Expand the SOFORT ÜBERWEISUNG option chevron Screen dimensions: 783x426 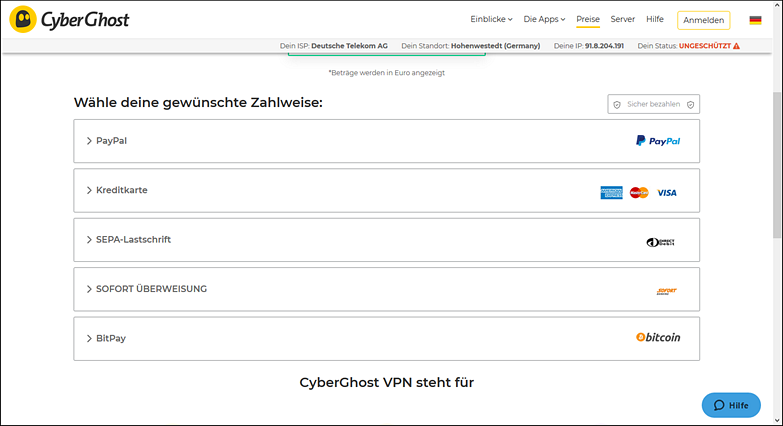coord(89,289)
